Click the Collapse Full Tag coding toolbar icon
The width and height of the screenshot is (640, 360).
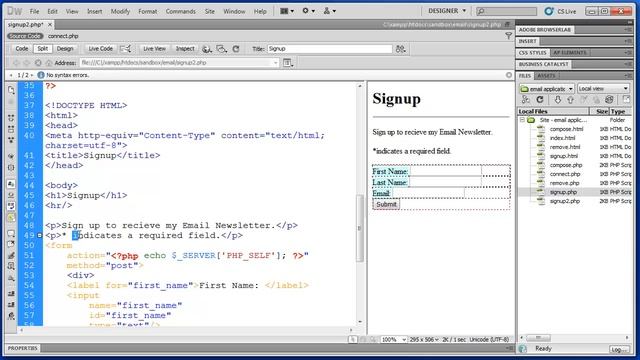pos(11,118)
